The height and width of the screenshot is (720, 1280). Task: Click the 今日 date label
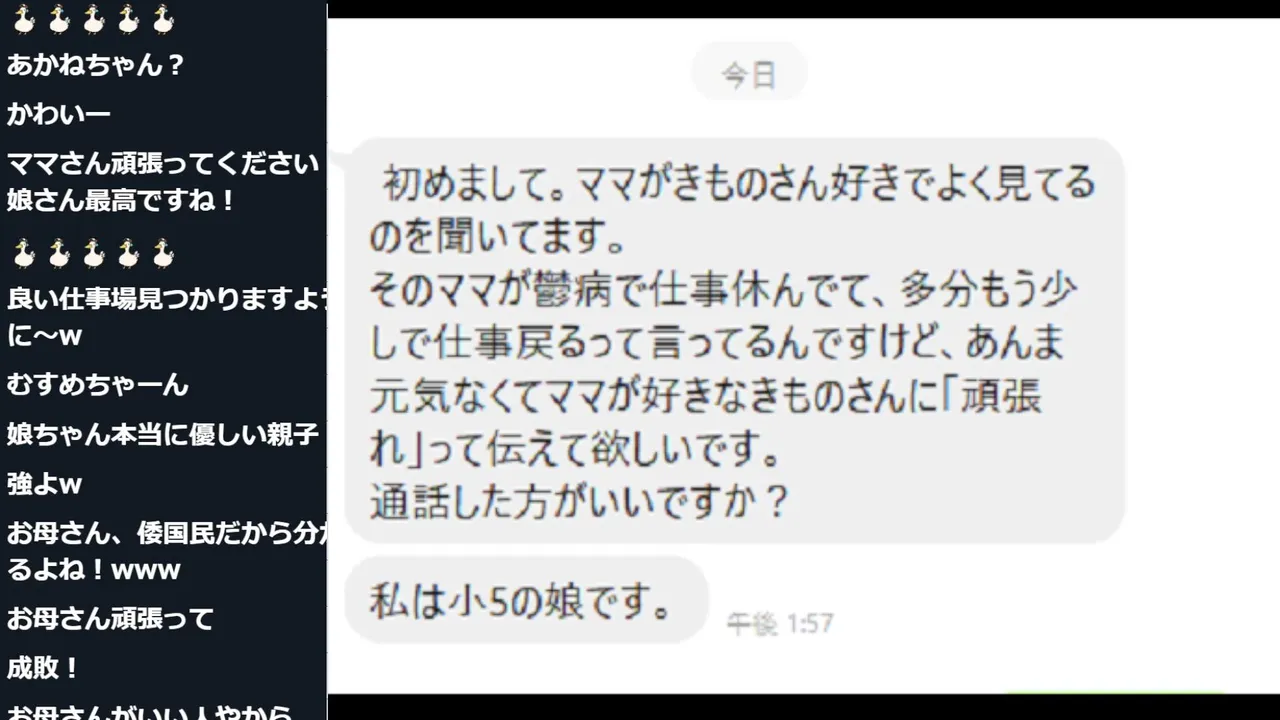749,72
